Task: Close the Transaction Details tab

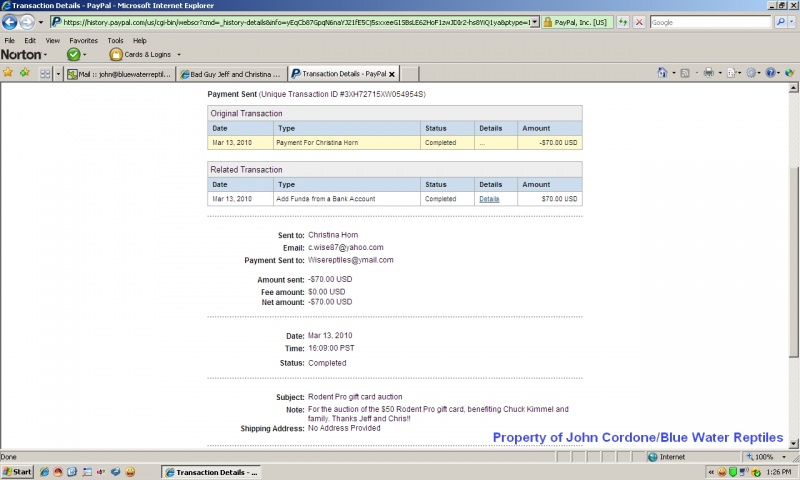Action: click(x=392, y=74)
